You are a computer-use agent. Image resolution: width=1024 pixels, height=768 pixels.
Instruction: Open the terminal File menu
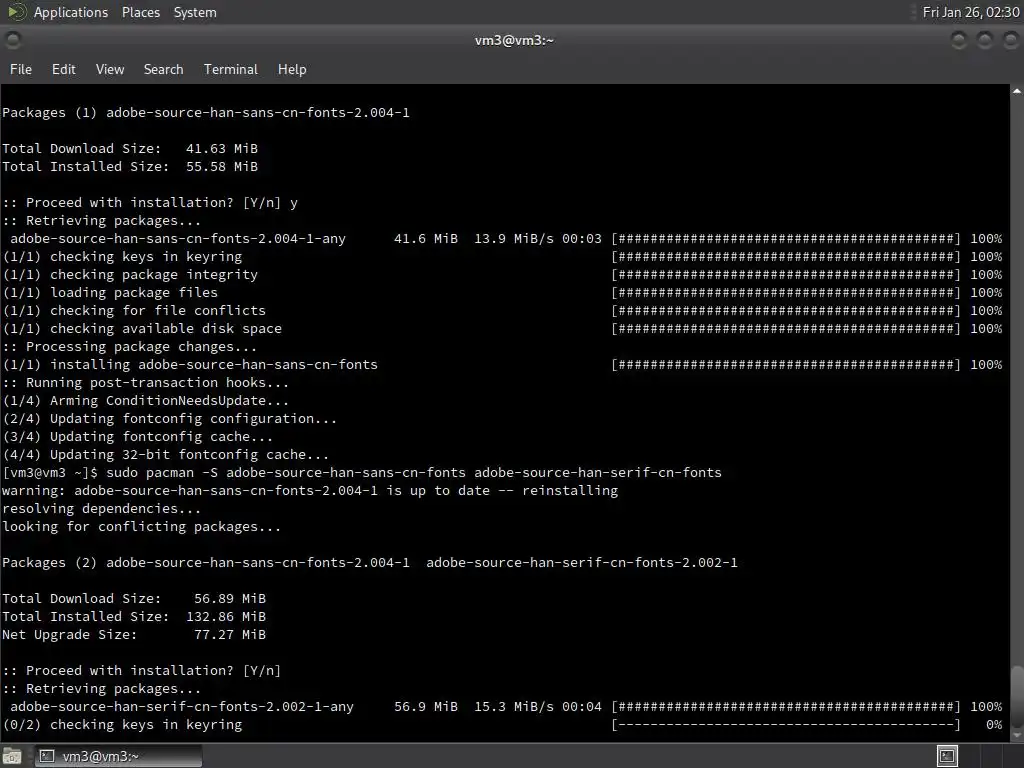[21, 69]
